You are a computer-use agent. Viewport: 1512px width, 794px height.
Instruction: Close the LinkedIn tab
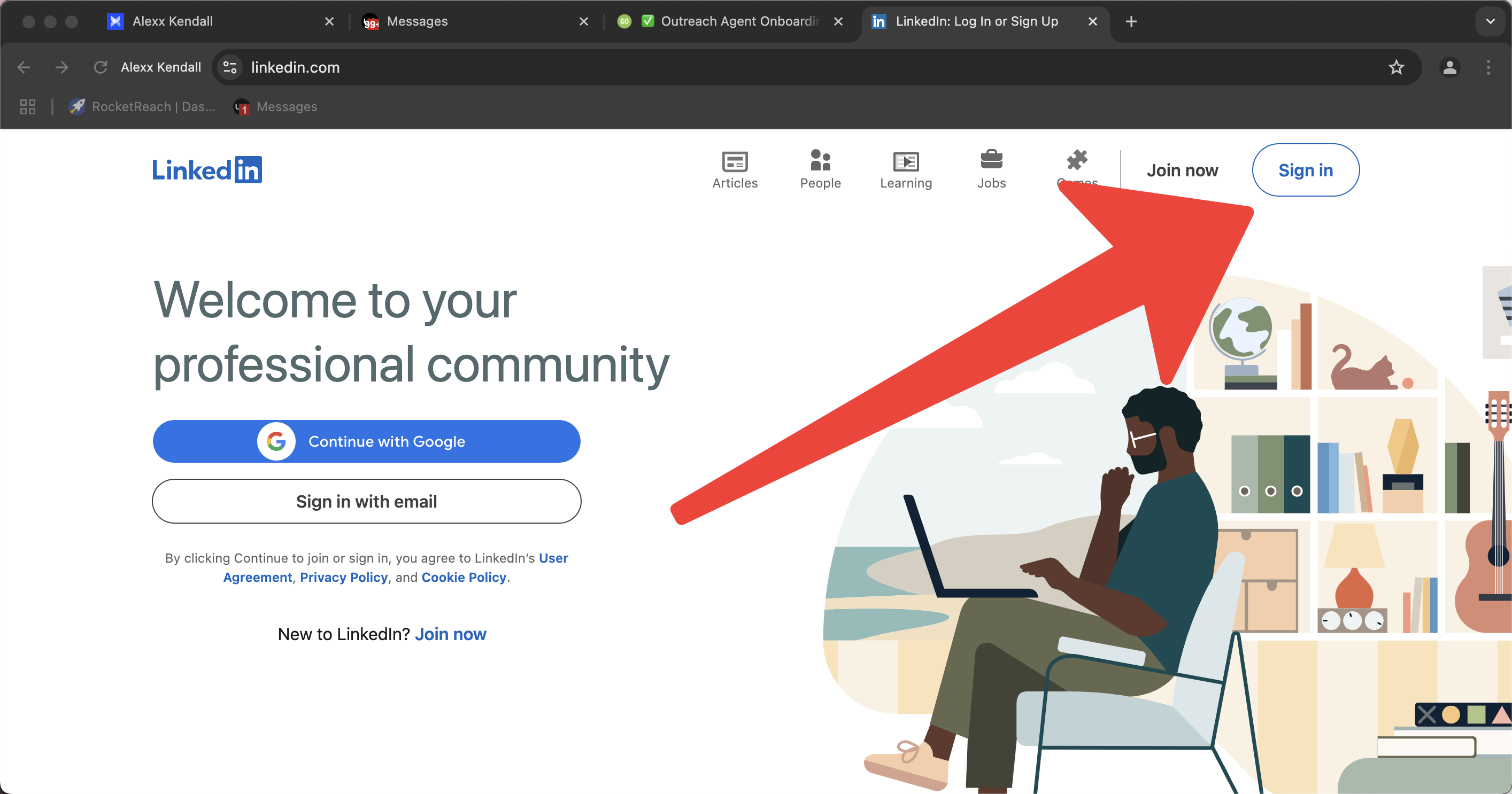point(1092,22)
